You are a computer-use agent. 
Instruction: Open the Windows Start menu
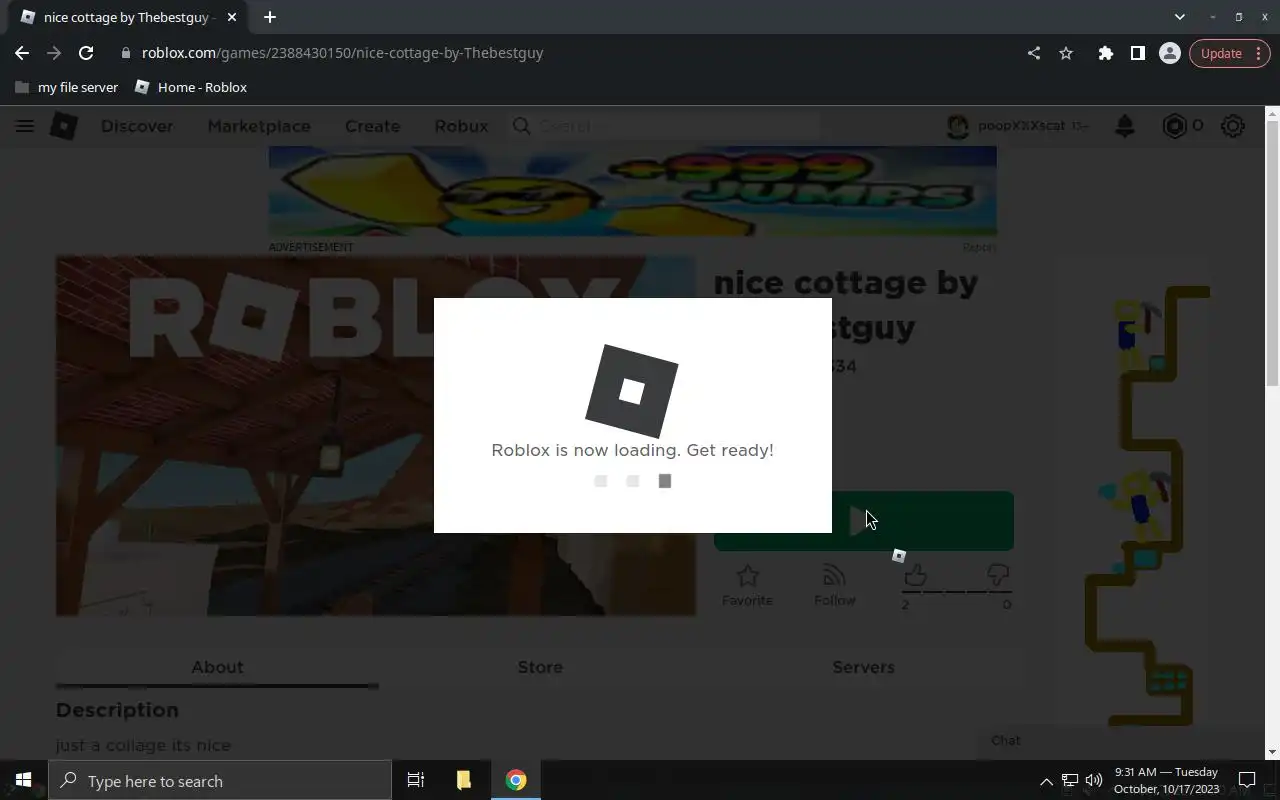[x=24, y=780]
